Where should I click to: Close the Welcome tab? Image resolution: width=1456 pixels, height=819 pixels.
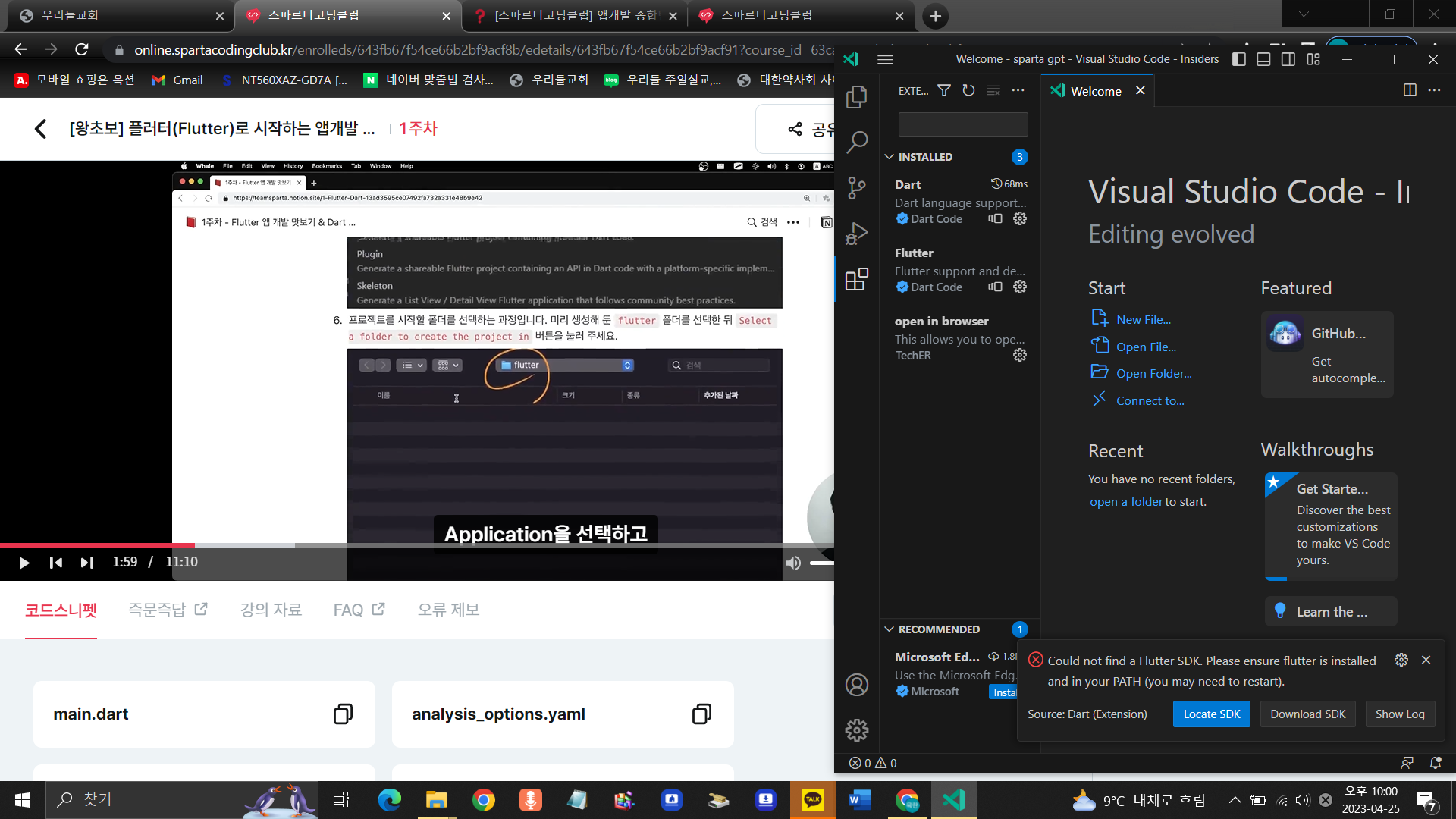[1140, 90]
